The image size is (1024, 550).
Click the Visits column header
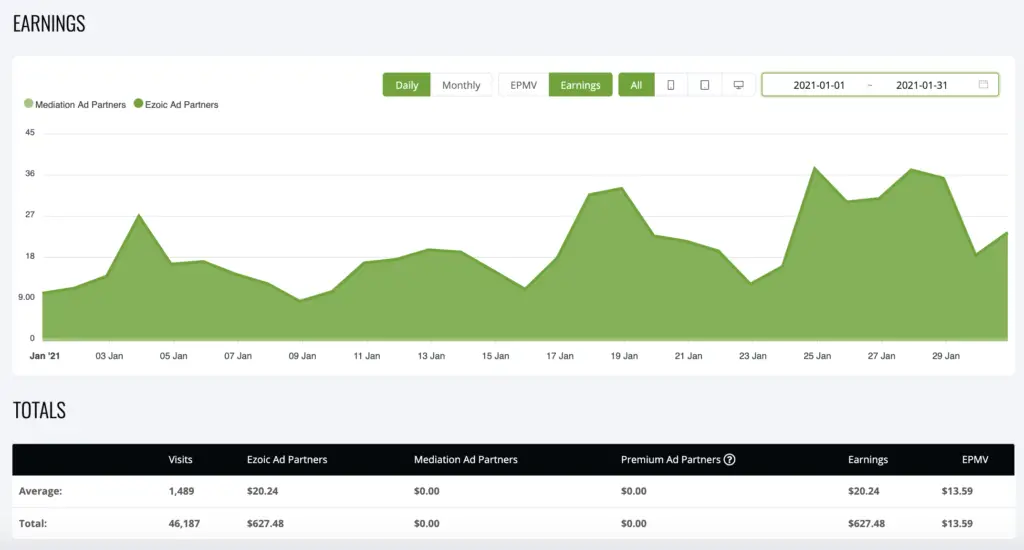[180, 459]
